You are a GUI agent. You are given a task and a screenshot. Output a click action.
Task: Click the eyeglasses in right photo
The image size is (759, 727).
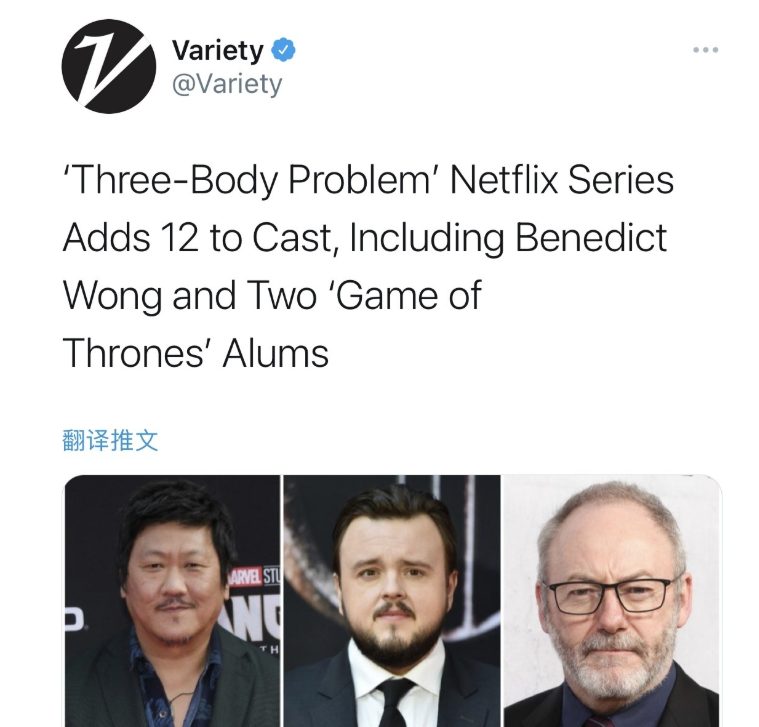(x=610, y=595)
